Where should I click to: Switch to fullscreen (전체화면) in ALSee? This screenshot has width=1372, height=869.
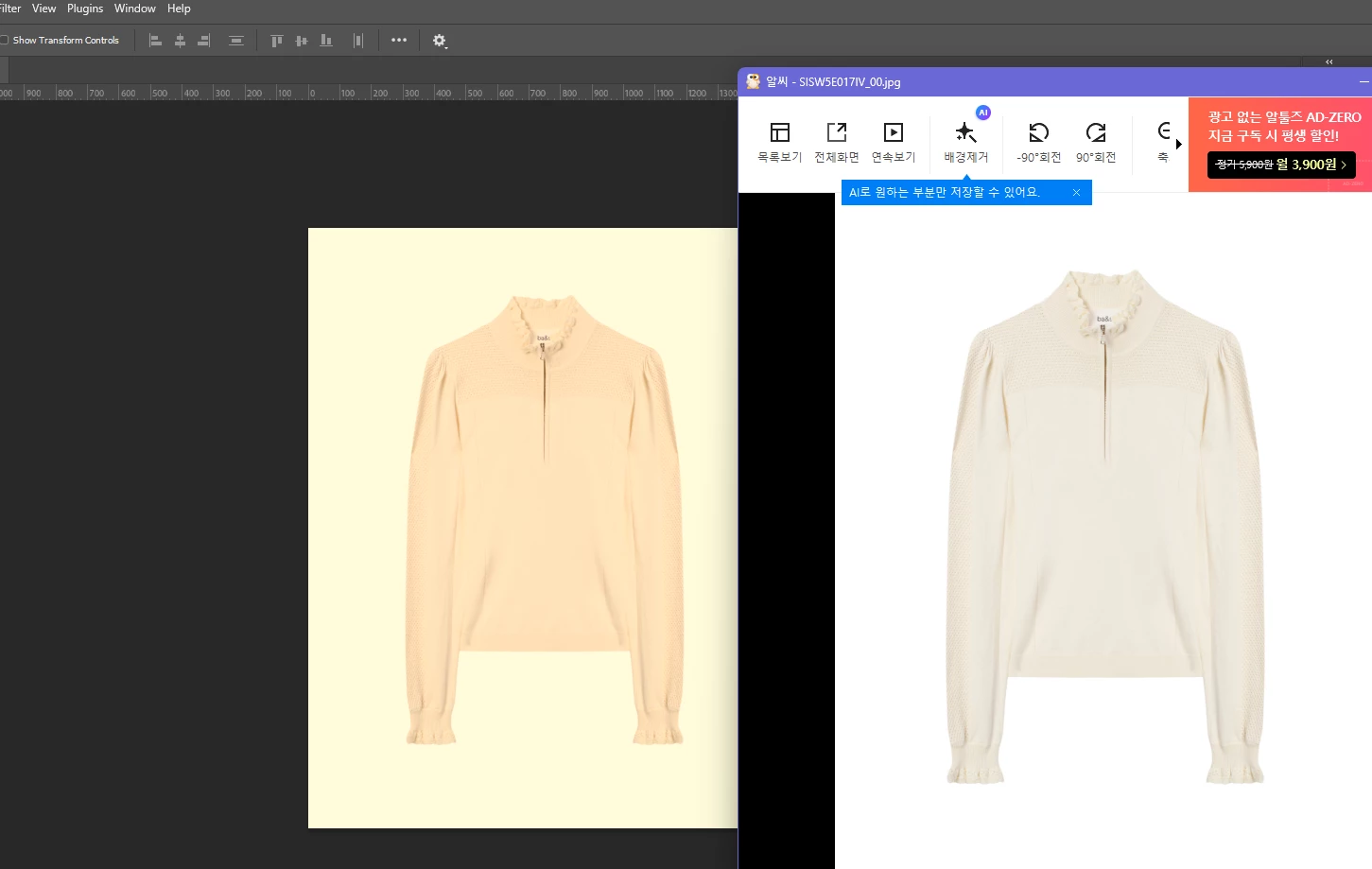coord(837,143)
